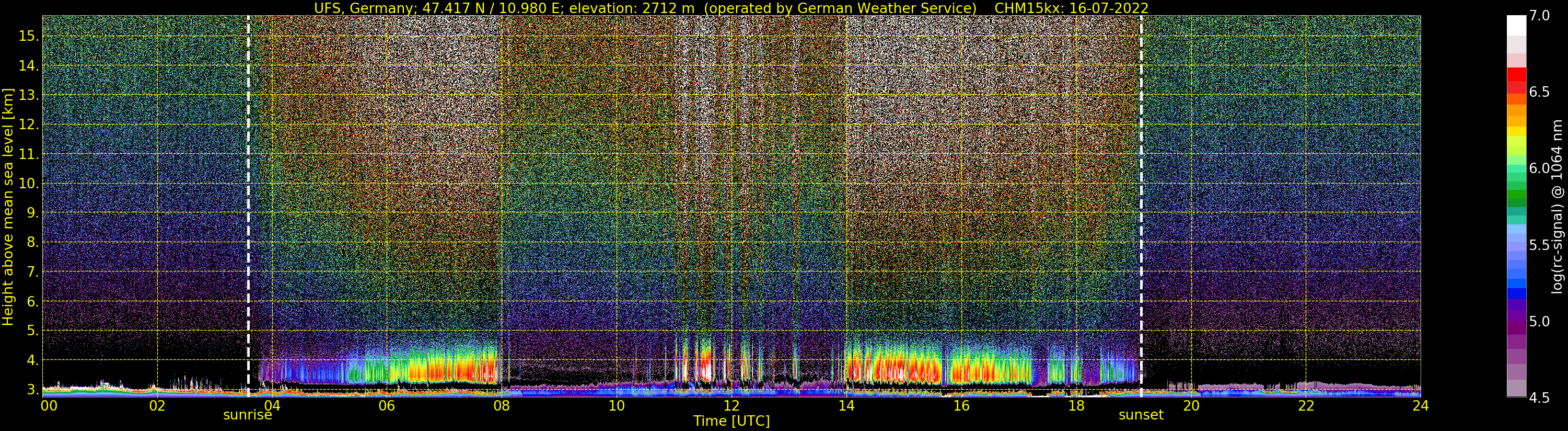
Task: Click the "06" time axis tick label
Action: pos(387,405)
